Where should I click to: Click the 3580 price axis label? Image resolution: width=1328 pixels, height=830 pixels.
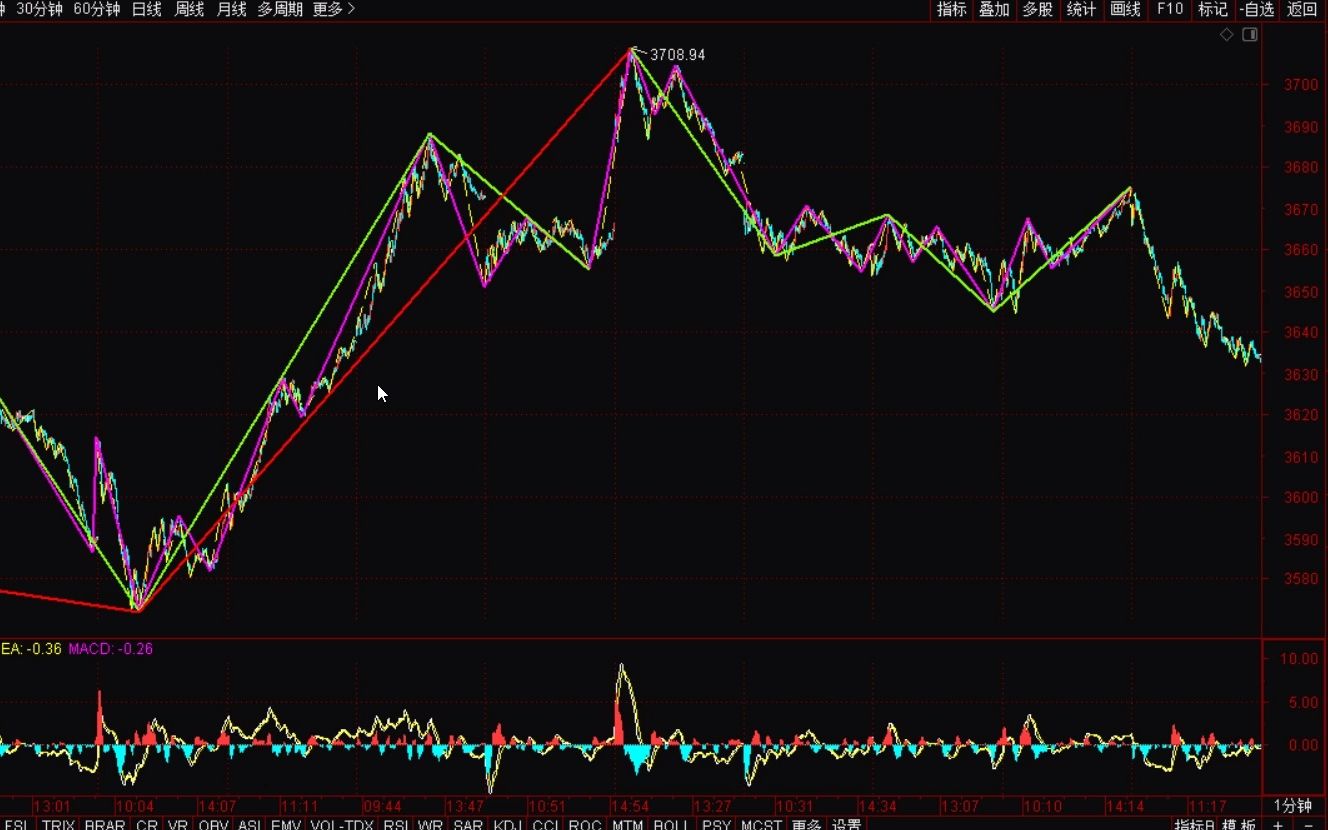click(1301, 579)
